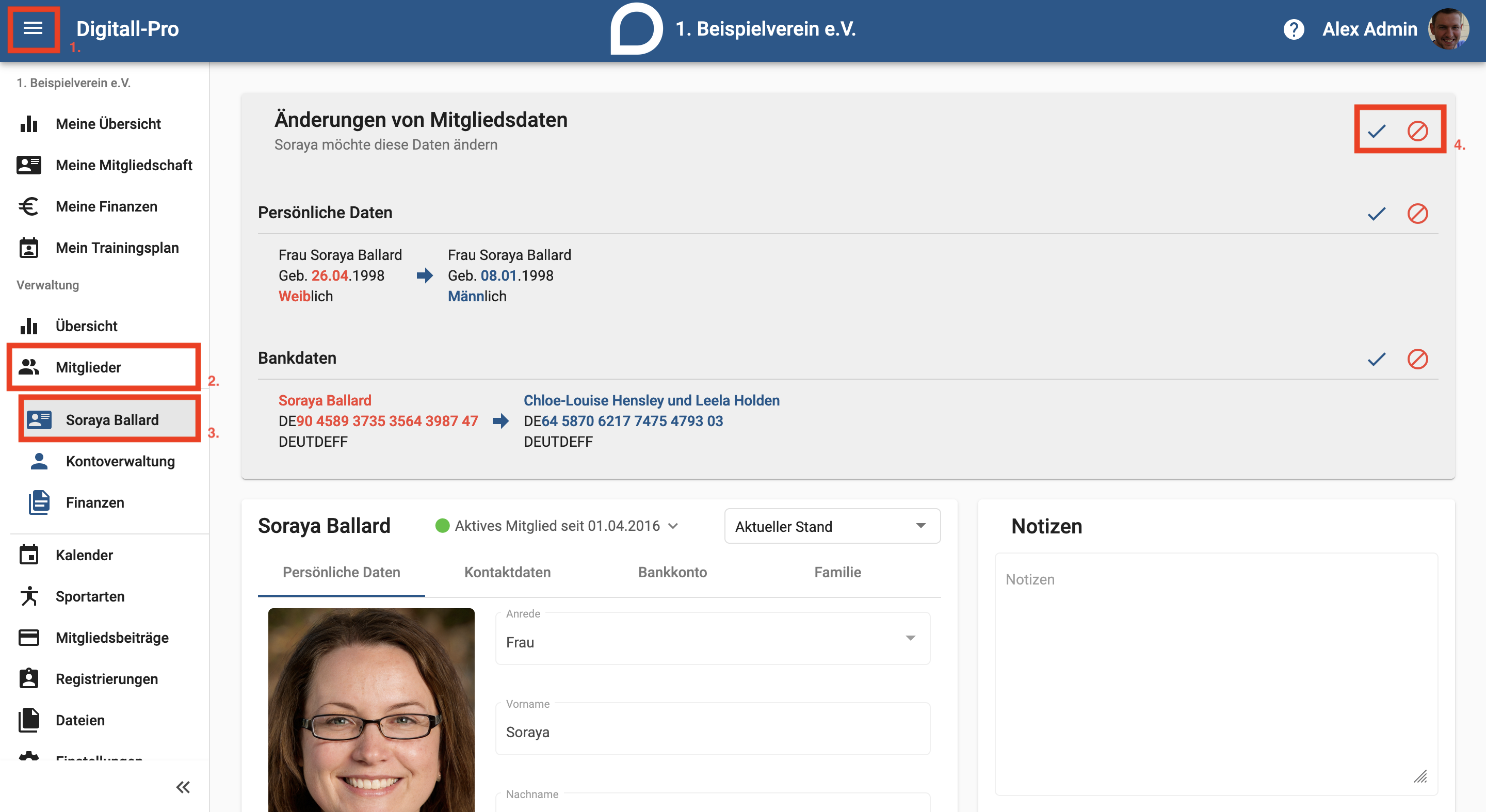
Task: Reject Bankdaten changes
Action: [1417, 359]
